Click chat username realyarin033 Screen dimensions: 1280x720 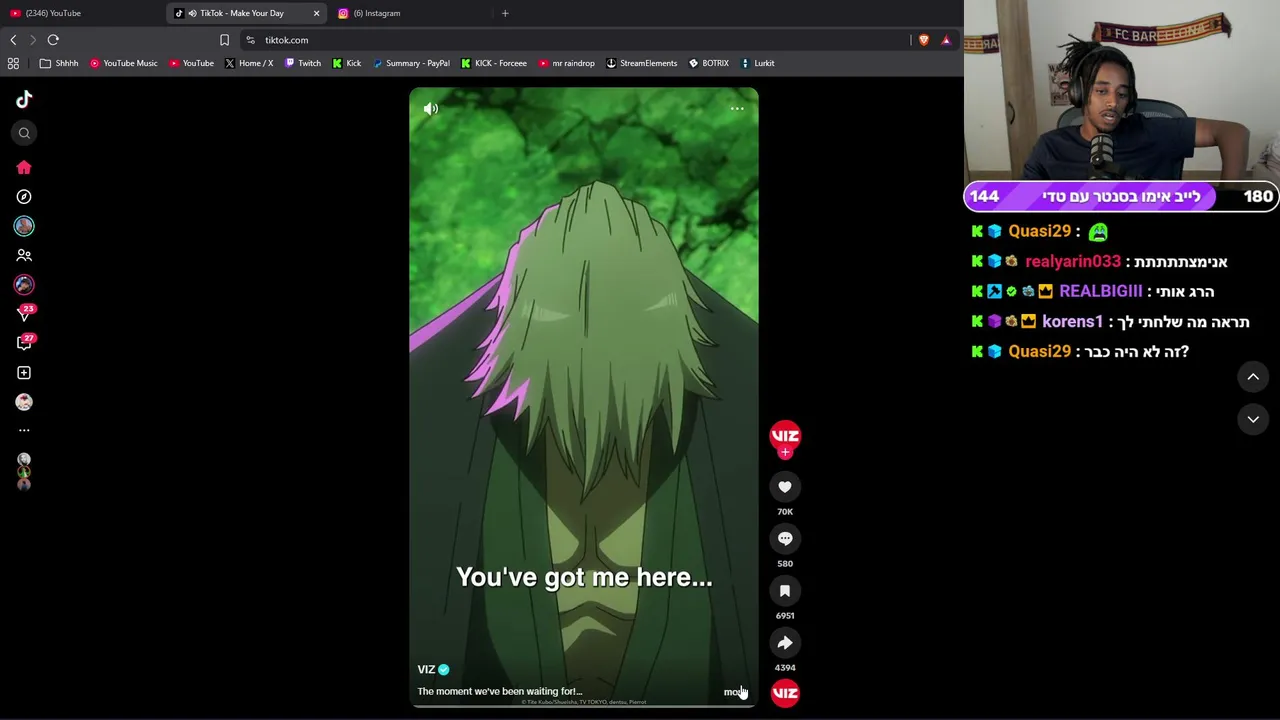click(x=1073, y=262)
